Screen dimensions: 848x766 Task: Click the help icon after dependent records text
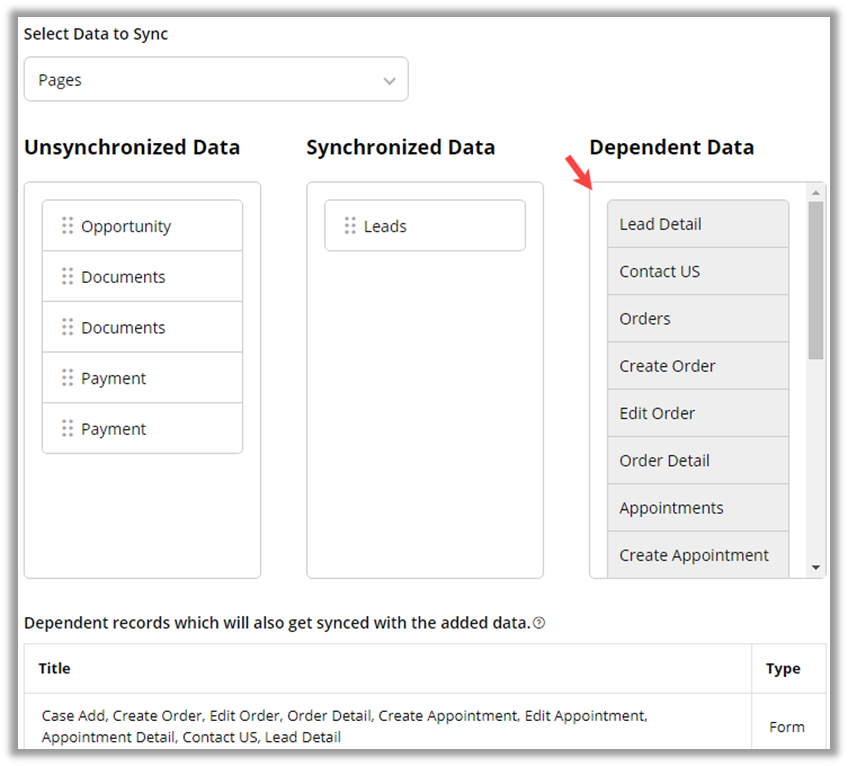tap(539, 623)
